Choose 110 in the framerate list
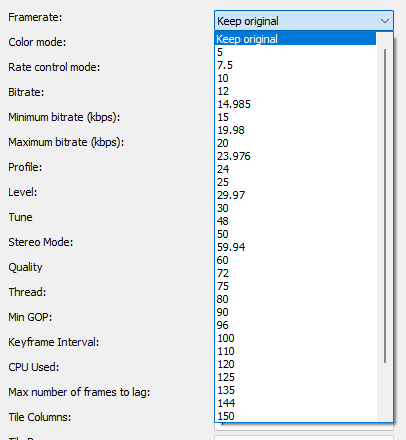This screenshot has width=406, height=440. (x=295, y=351)
